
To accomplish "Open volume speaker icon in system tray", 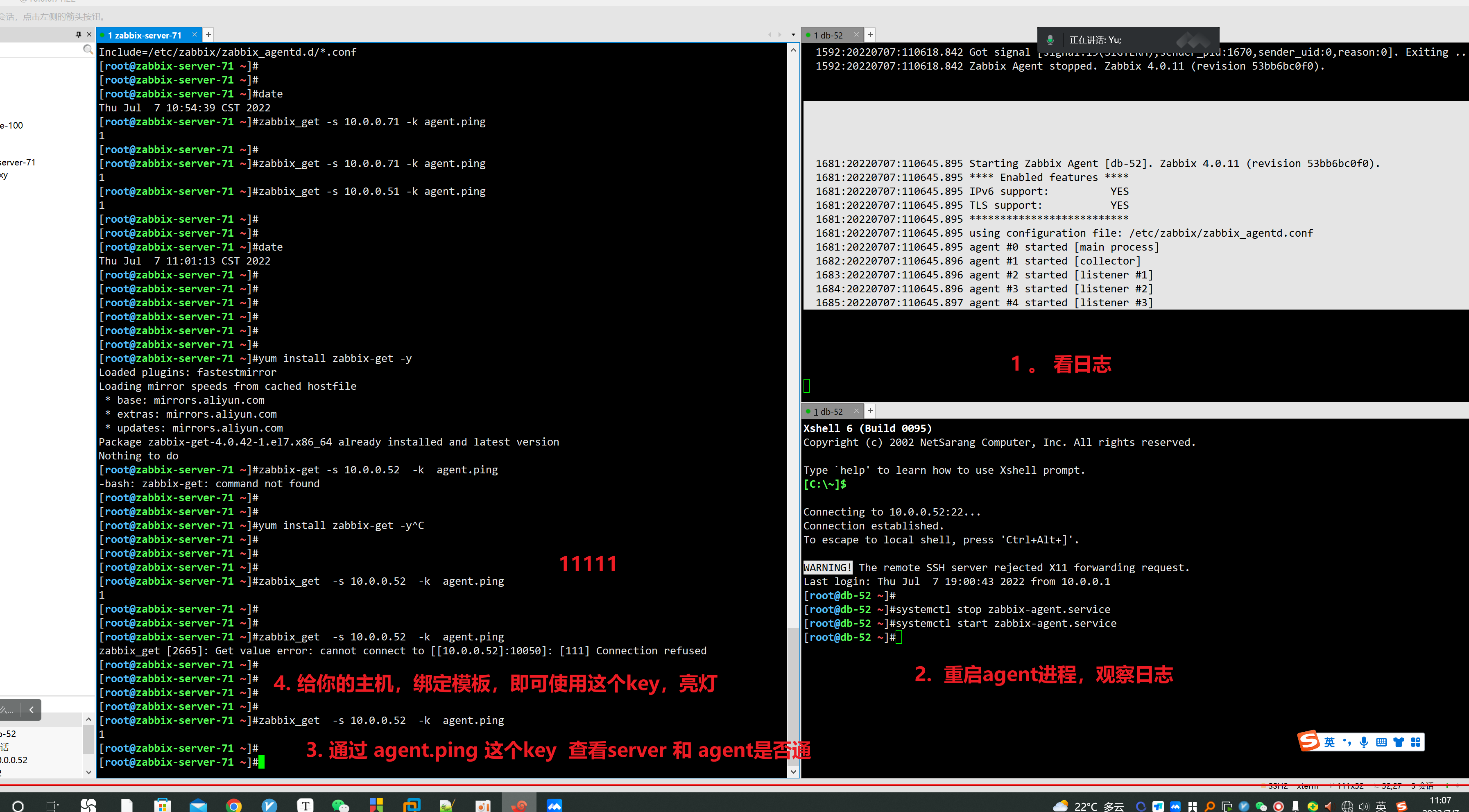I will [x=1363, y=806].
